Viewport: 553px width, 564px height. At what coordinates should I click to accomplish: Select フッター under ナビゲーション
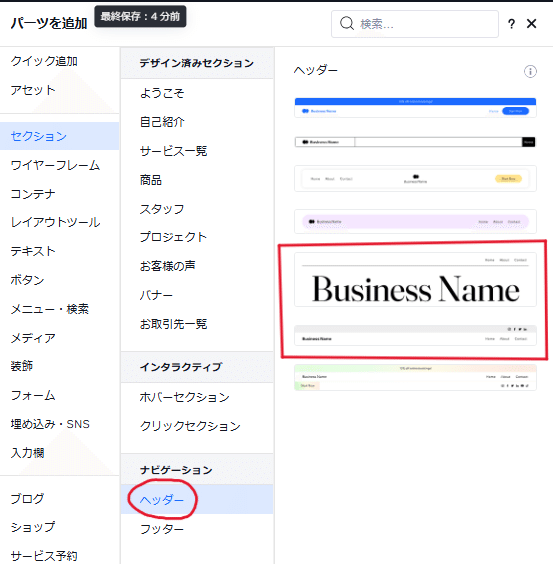coord(162,529)
